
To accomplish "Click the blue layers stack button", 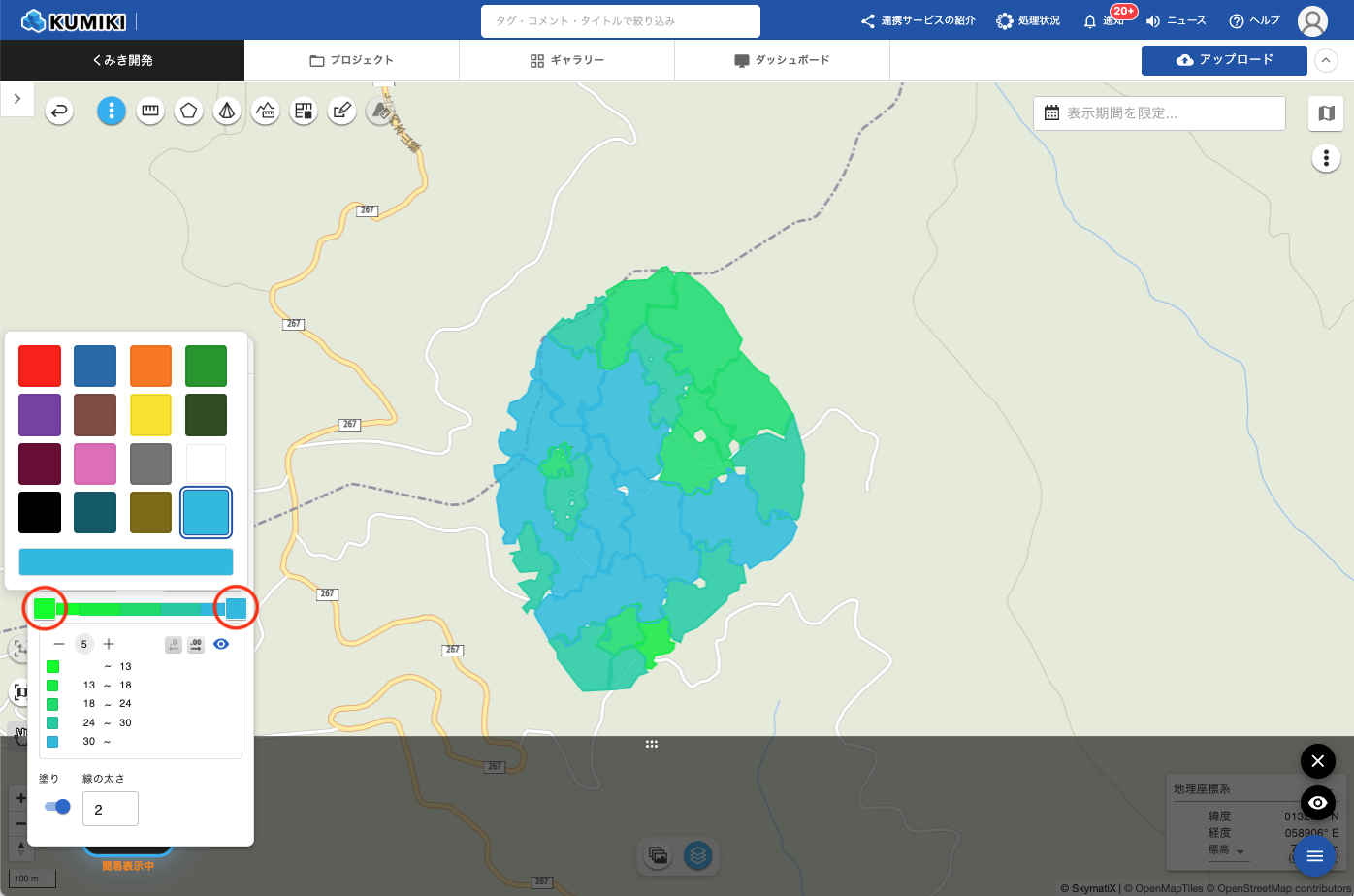I will tap(698, 855).
